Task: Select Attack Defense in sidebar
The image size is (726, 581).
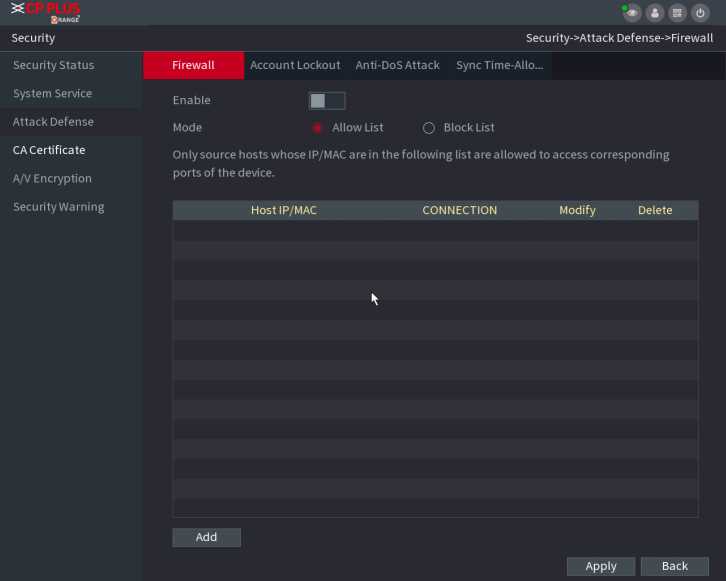Action: (53, 122)
